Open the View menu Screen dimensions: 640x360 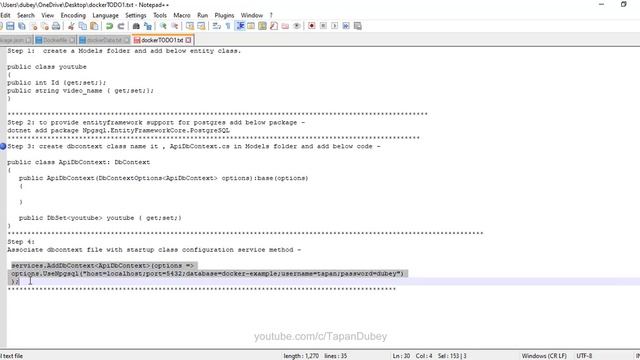[x=47, y=15]
